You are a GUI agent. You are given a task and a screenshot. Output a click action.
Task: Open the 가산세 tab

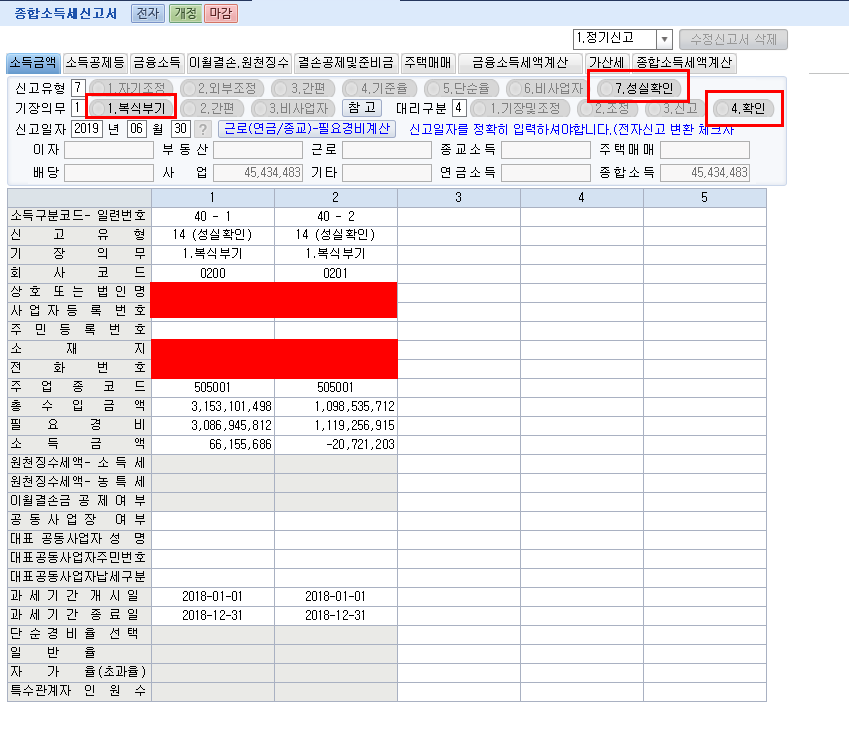[x=606, y=63]
